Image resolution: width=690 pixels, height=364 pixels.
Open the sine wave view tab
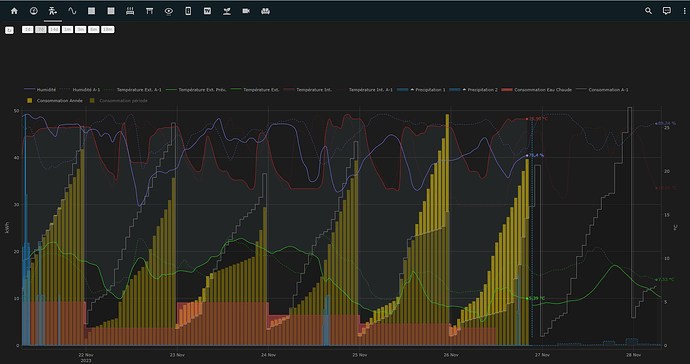(x=72, y=11)
